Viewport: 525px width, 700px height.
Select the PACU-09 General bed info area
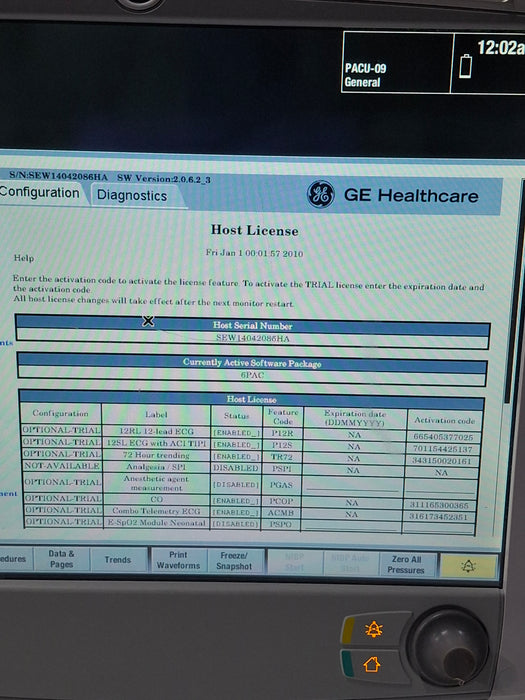coord(397,62)
